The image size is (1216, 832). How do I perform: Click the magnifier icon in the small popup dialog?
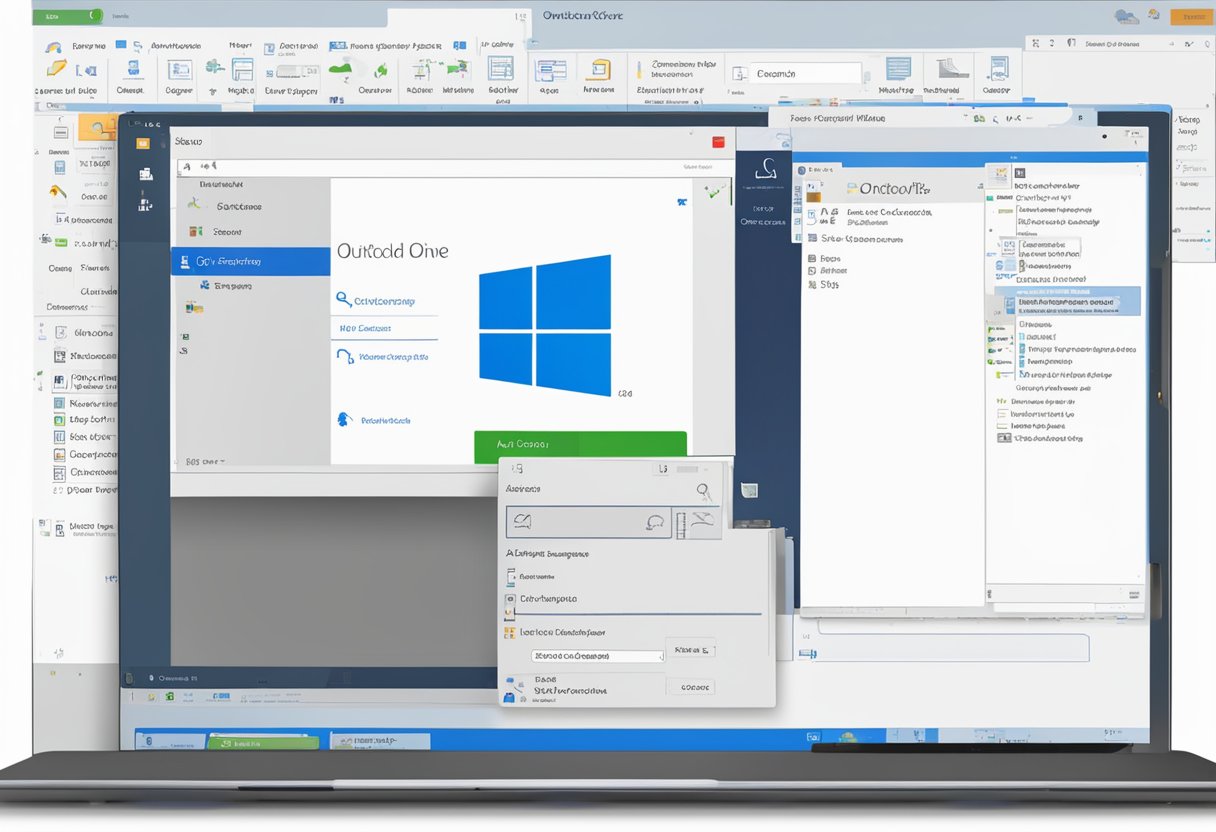click(x=704, y=491)
